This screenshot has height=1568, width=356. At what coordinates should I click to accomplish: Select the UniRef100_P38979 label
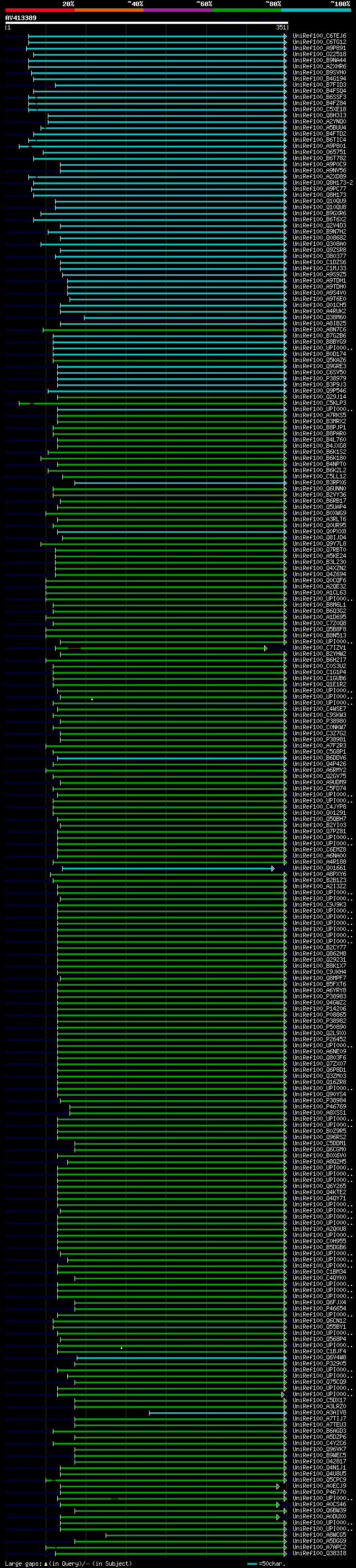pyautogui.click(x=319, y=379)
